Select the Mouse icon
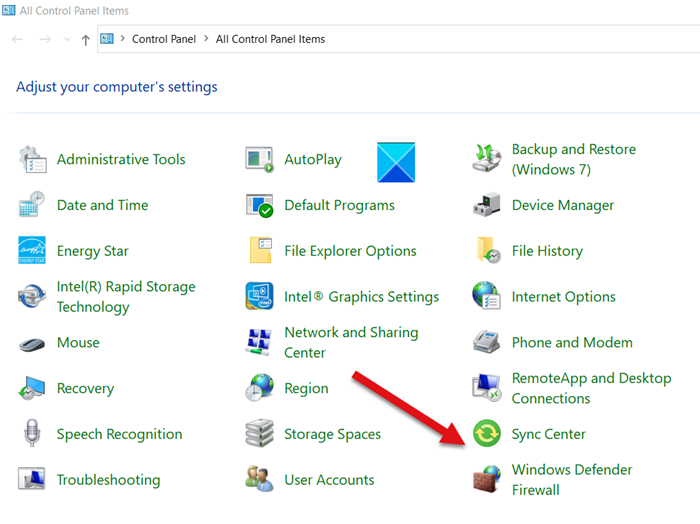 (x=32, y=344)
